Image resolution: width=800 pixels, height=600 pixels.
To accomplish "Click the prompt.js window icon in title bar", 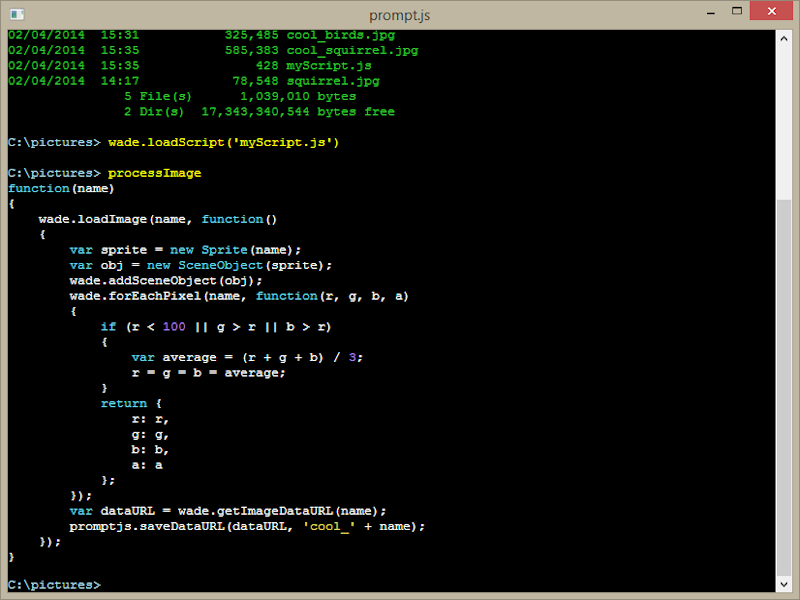I will click(17, 14).
